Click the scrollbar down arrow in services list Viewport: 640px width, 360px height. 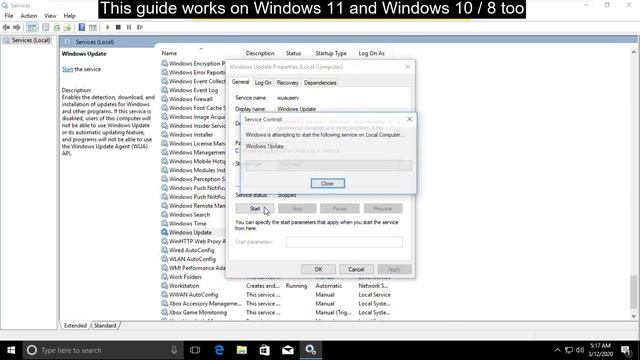tap(633, 316)
